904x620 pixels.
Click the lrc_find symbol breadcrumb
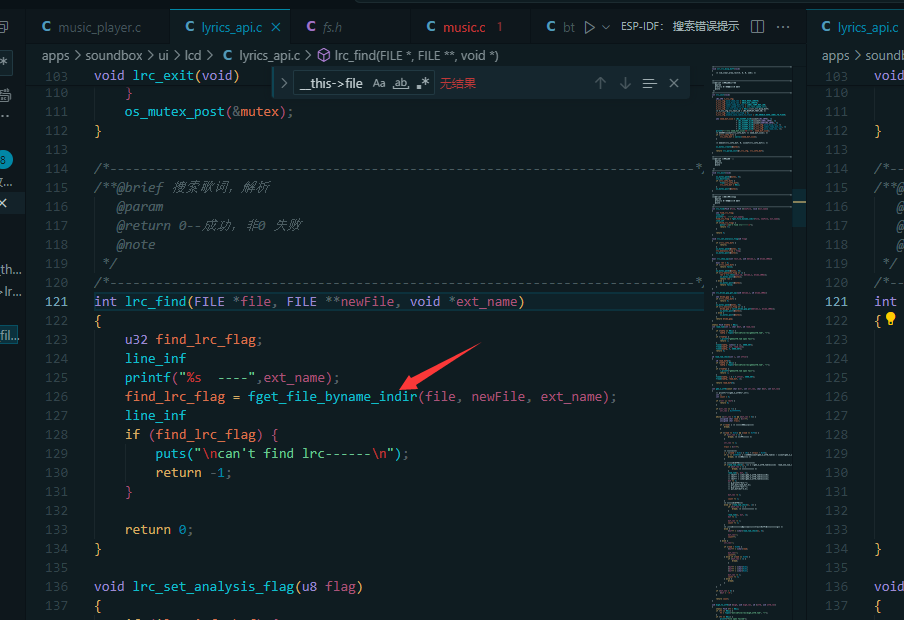pos(408,55)
